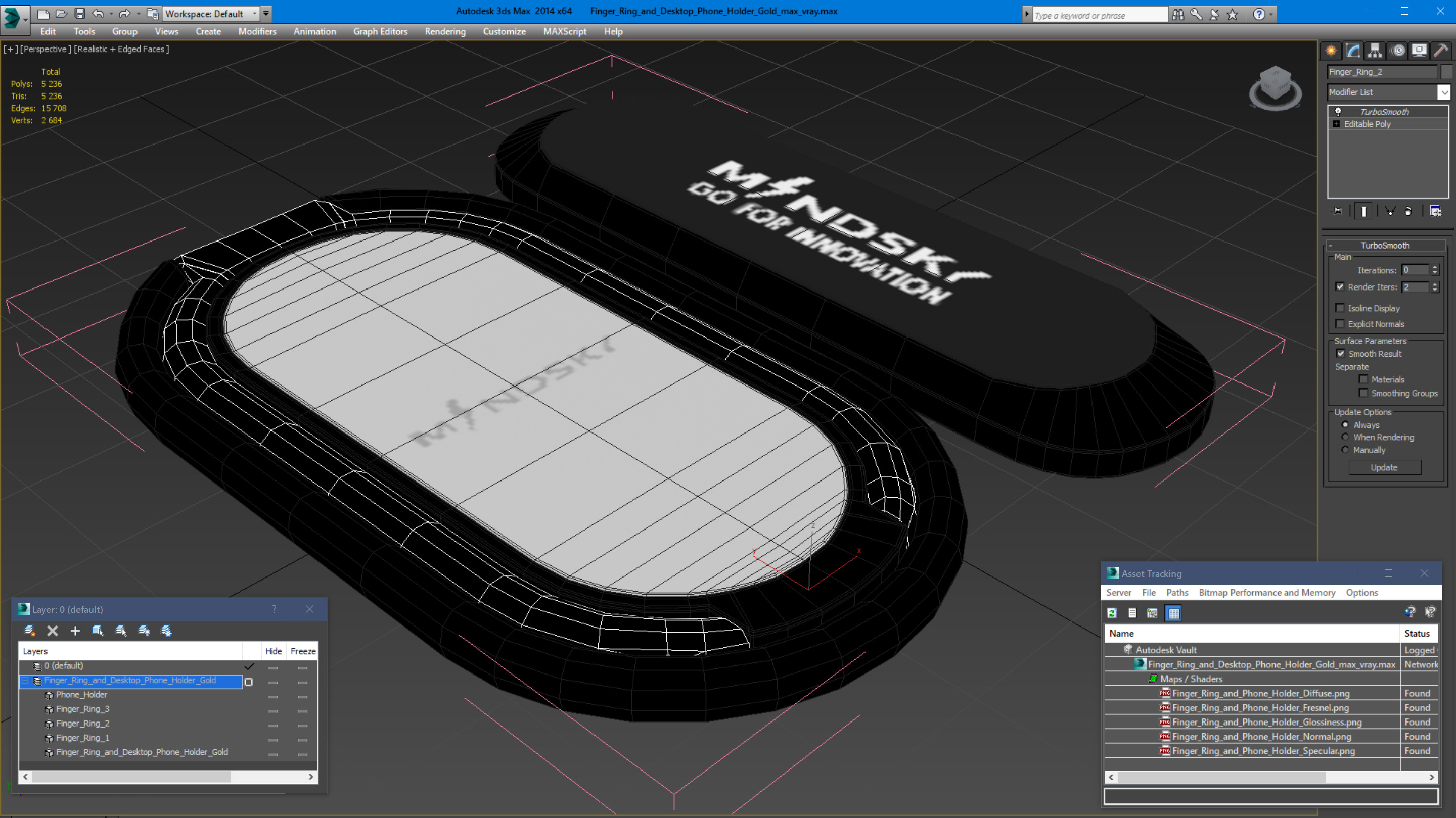This screenshot has width=1456, height=818.
Task: Open the Display command panel tab
Action: (1419, 51)
